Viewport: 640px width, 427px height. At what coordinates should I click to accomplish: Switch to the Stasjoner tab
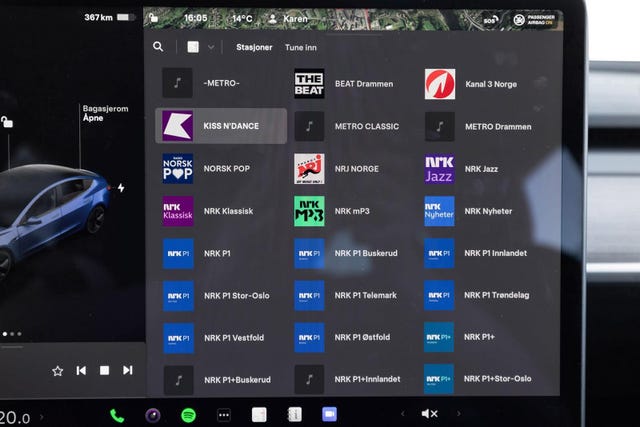pos(254,47)
